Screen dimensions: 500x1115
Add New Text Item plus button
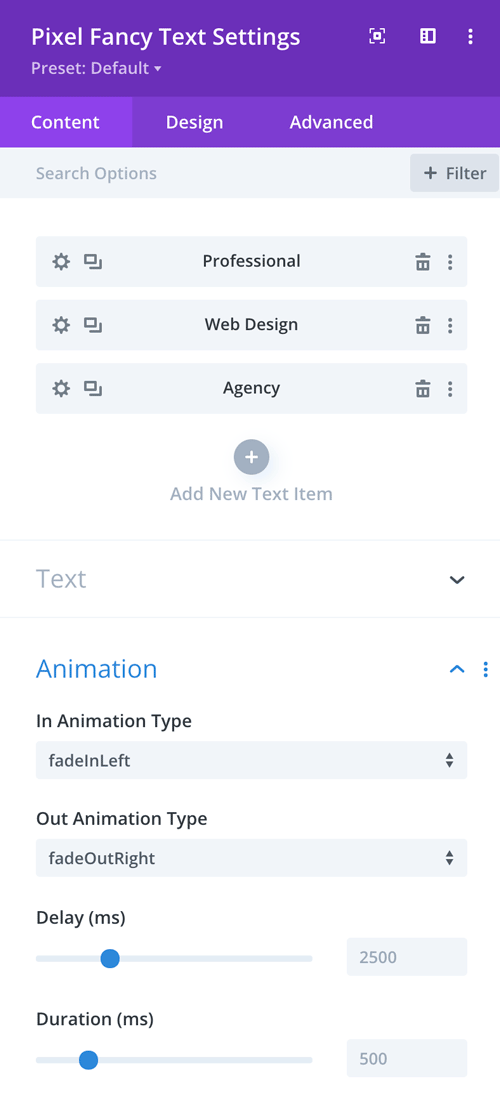(251, 457)
